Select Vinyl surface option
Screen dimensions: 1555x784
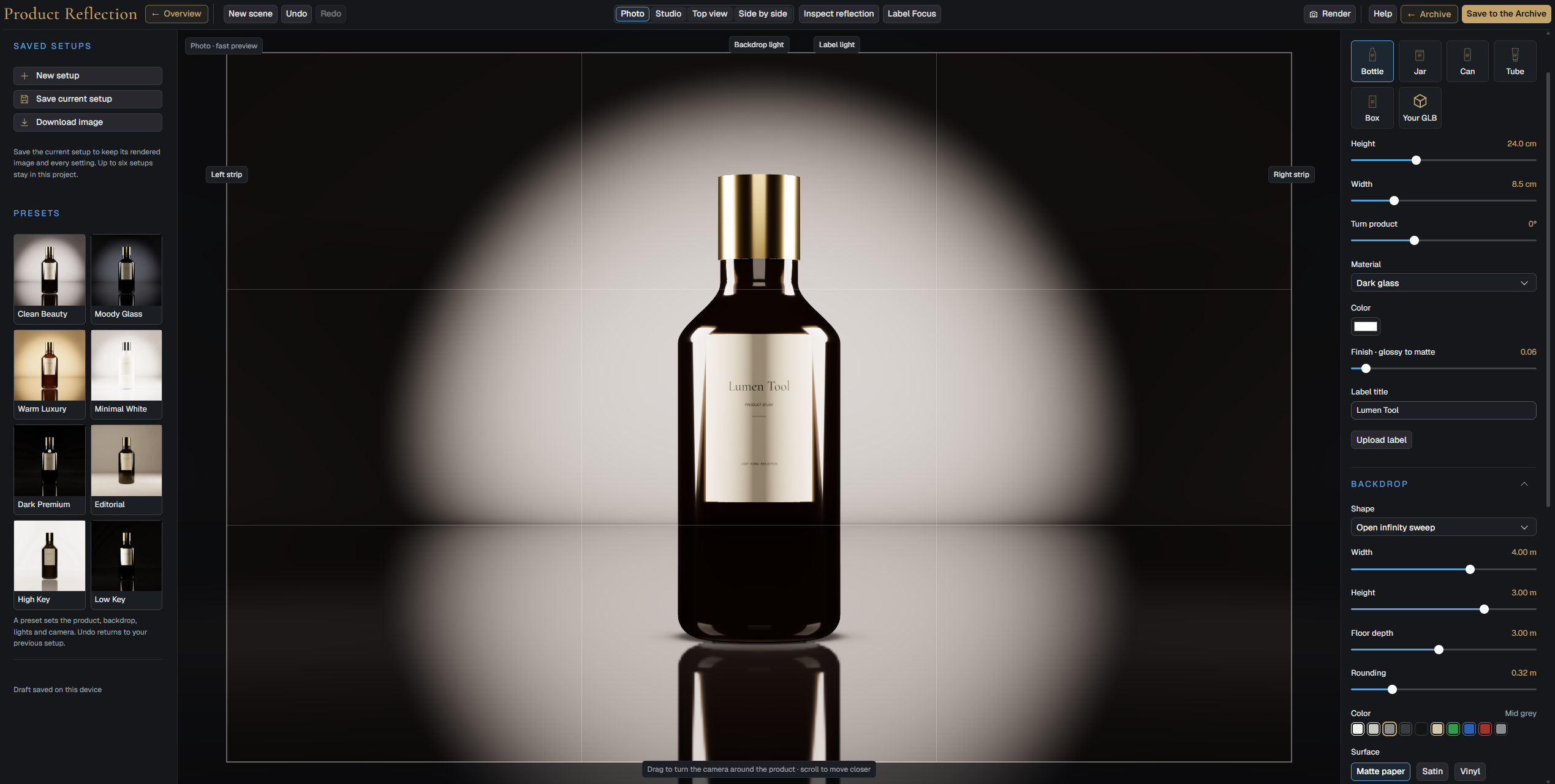tap(1470, 772)
